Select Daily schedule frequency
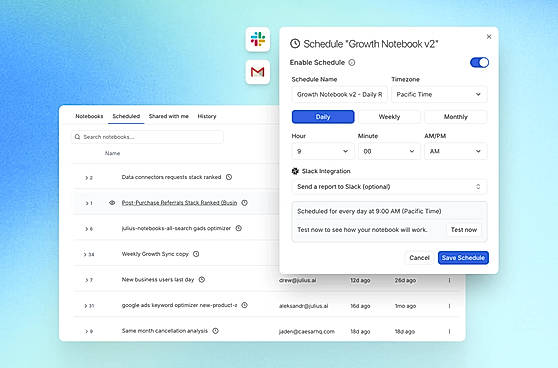 [x=323, y=117]
